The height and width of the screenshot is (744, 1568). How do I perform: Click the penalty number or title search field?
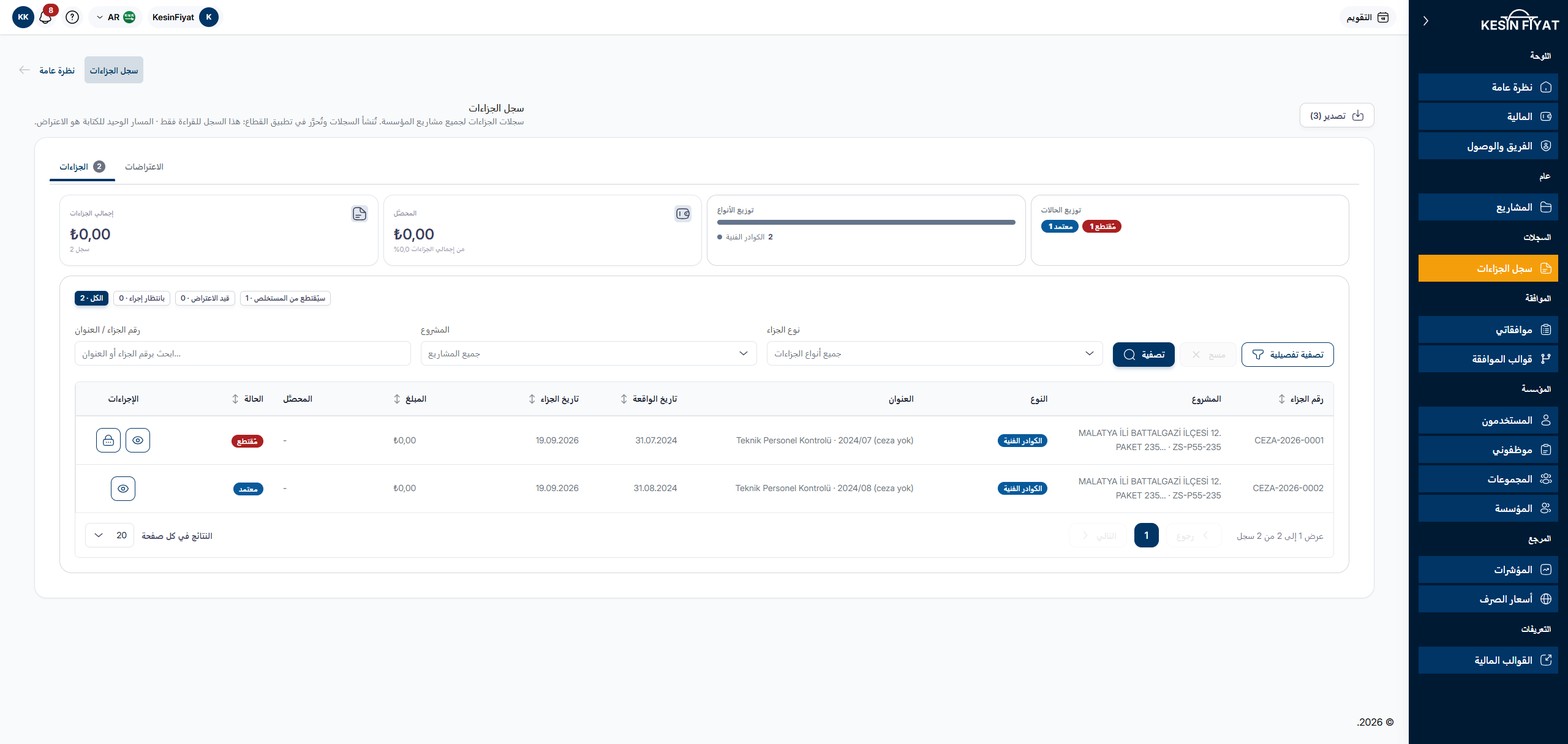pos(243,354)
